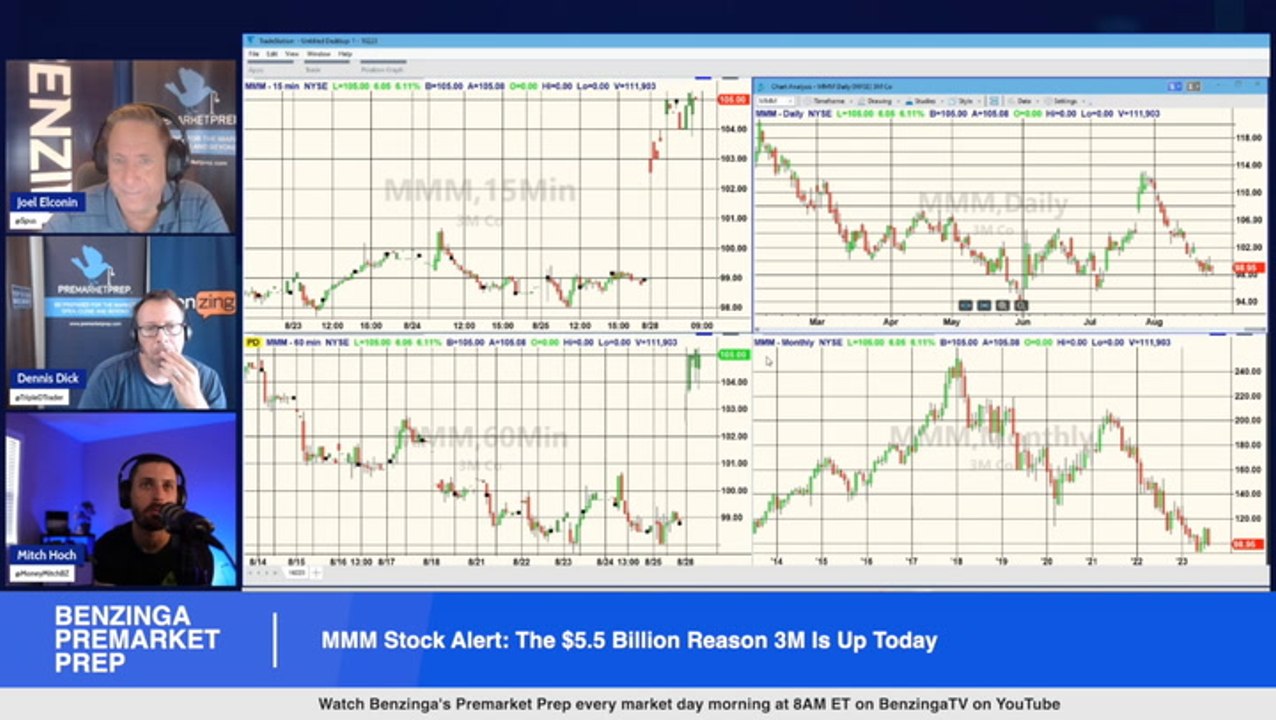Click the gray link icon in Chart Analysis title bar
Viewport: 1276px width, 720px height.
pos(1193,86)
